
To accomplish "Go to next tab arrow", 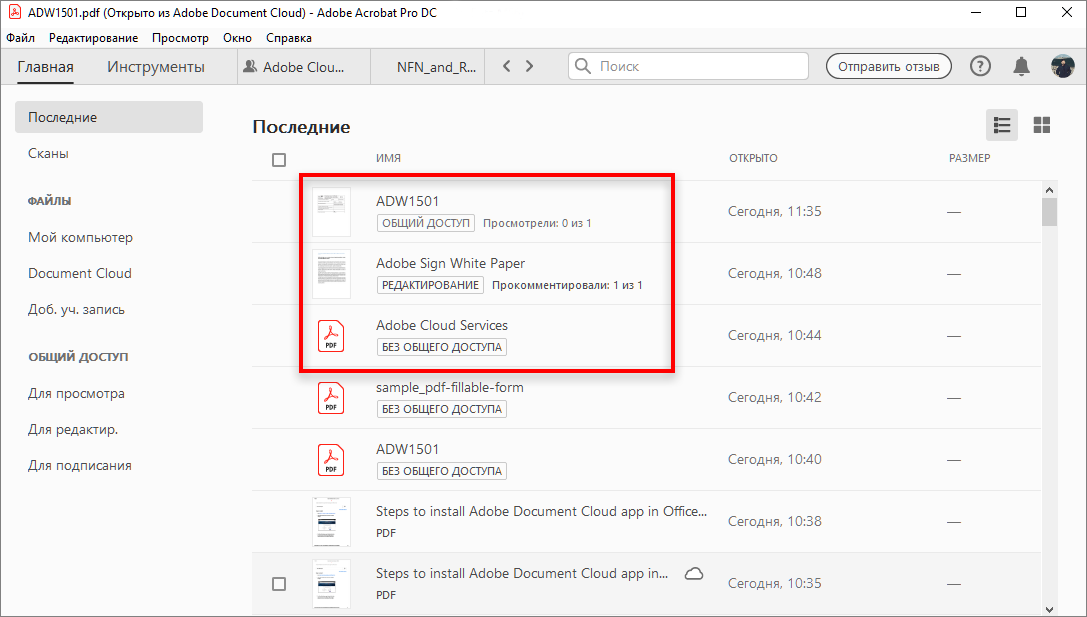I will tap(530, 67).
